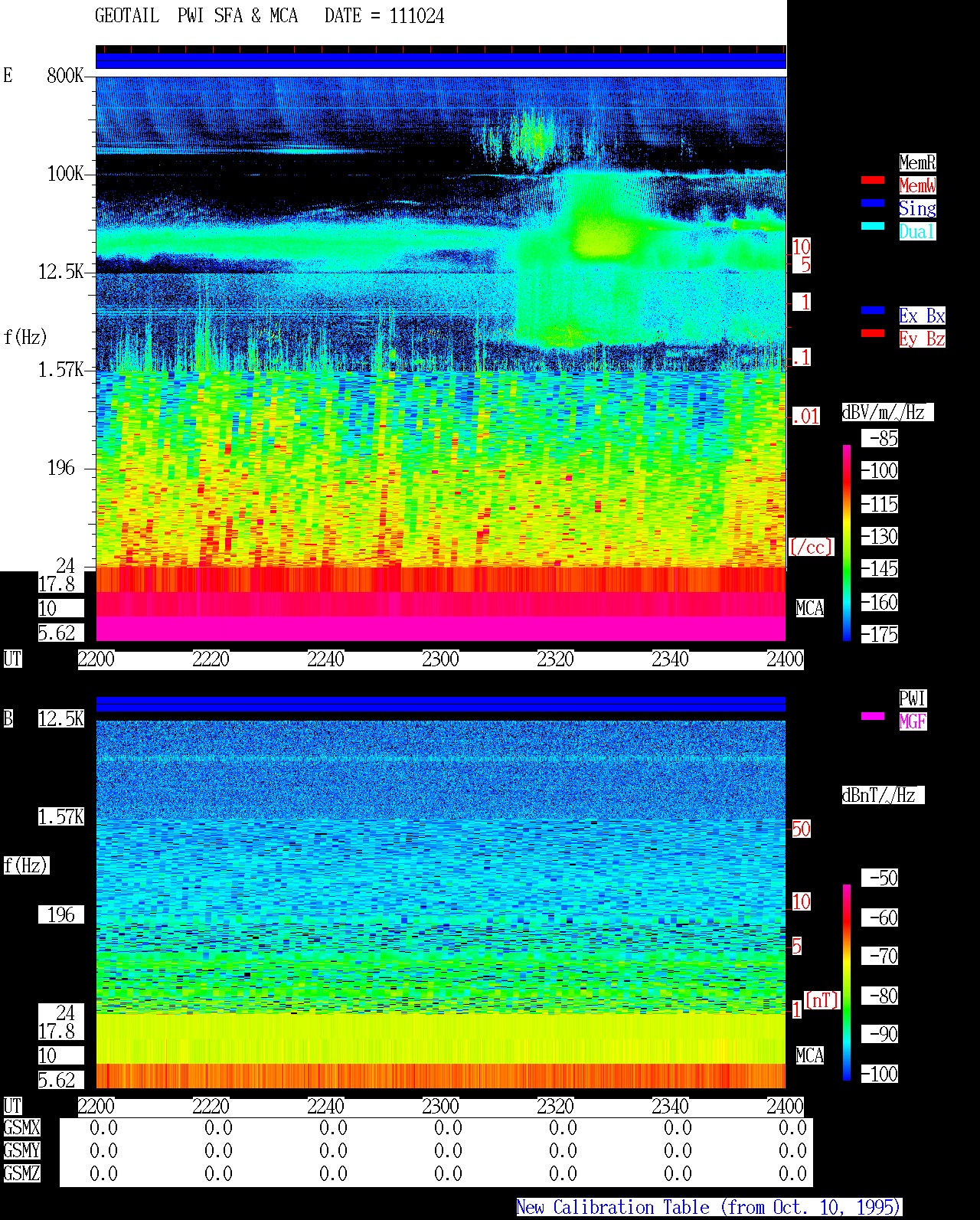Click the MGF legend label
This screenshot has width=980, height=1220.
913,721
